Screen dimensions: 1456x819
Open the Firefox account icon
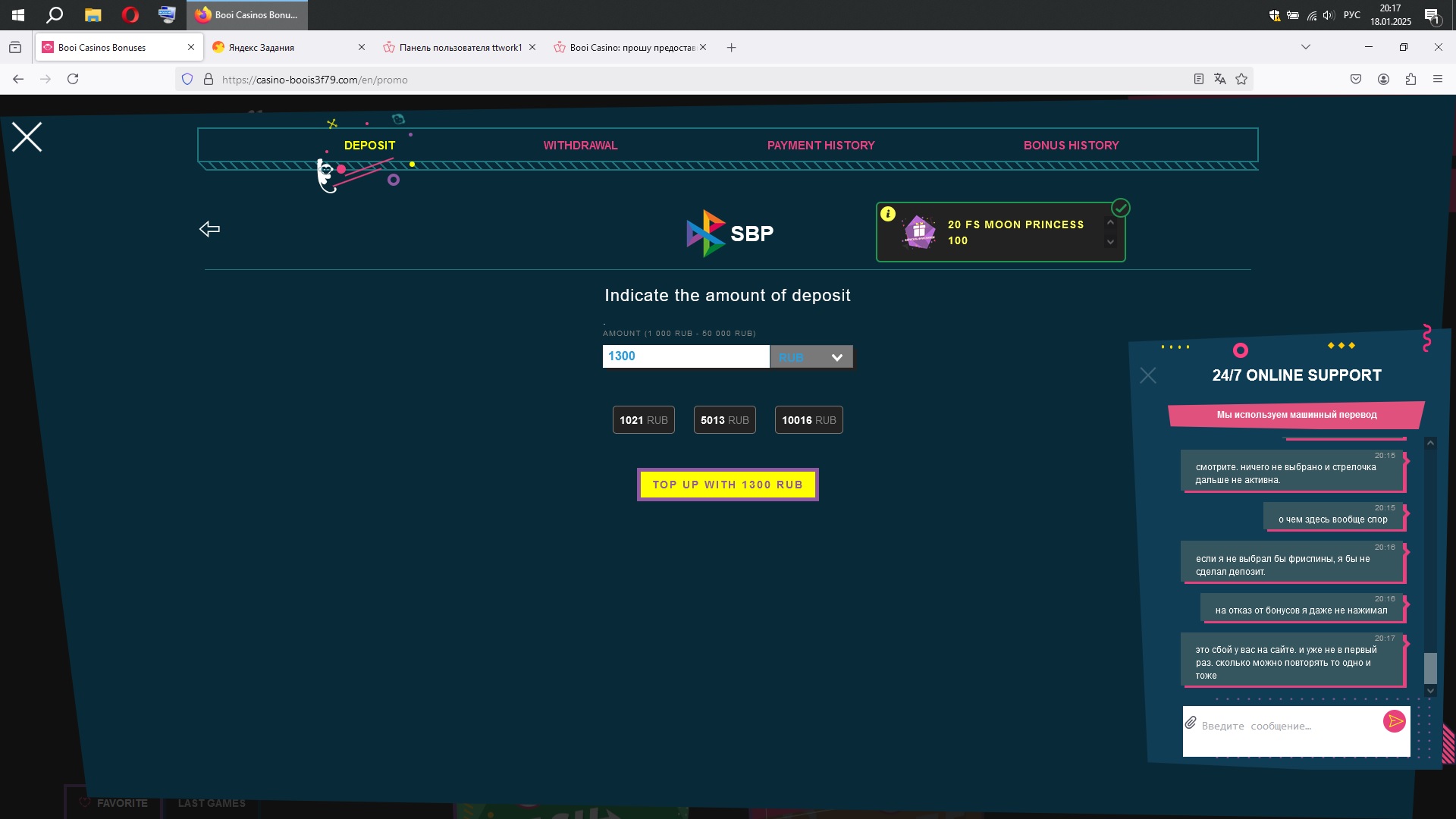click(1383, 79)
